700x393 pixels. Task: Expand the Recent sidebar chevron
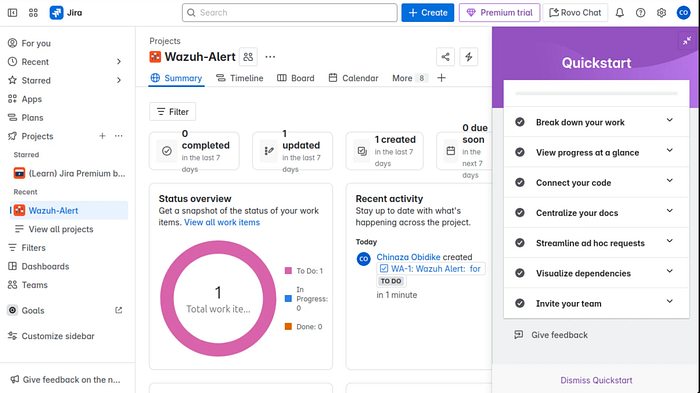(x=119, y=62)
